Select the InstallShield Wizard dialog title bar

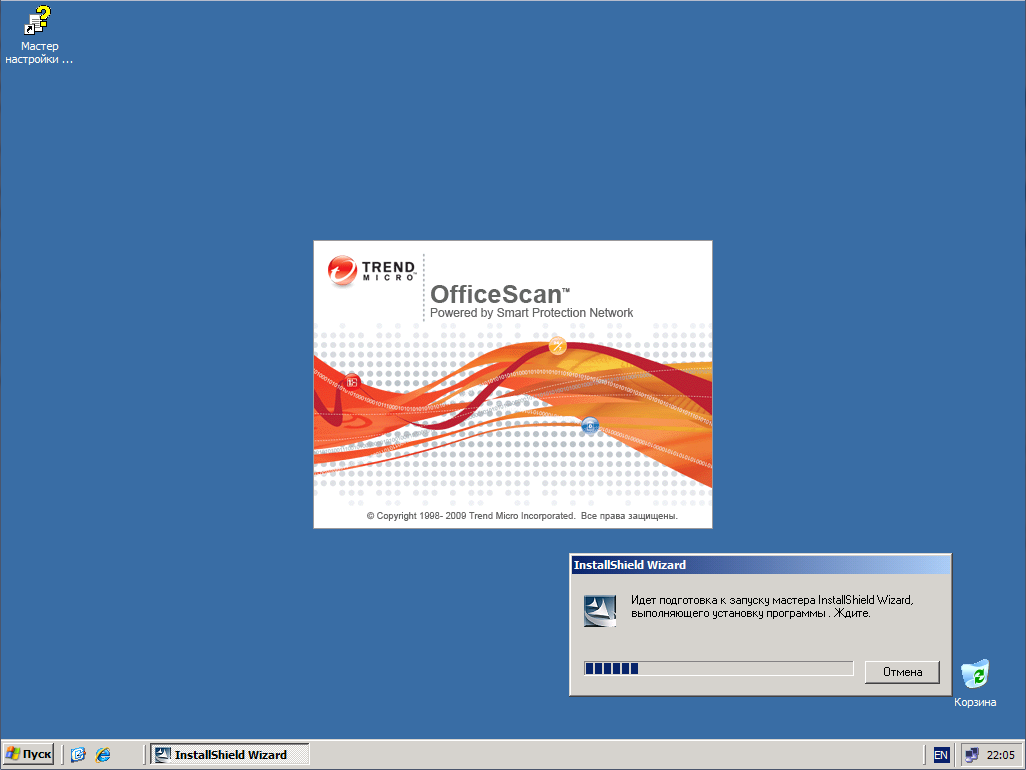tap(760, 565)
